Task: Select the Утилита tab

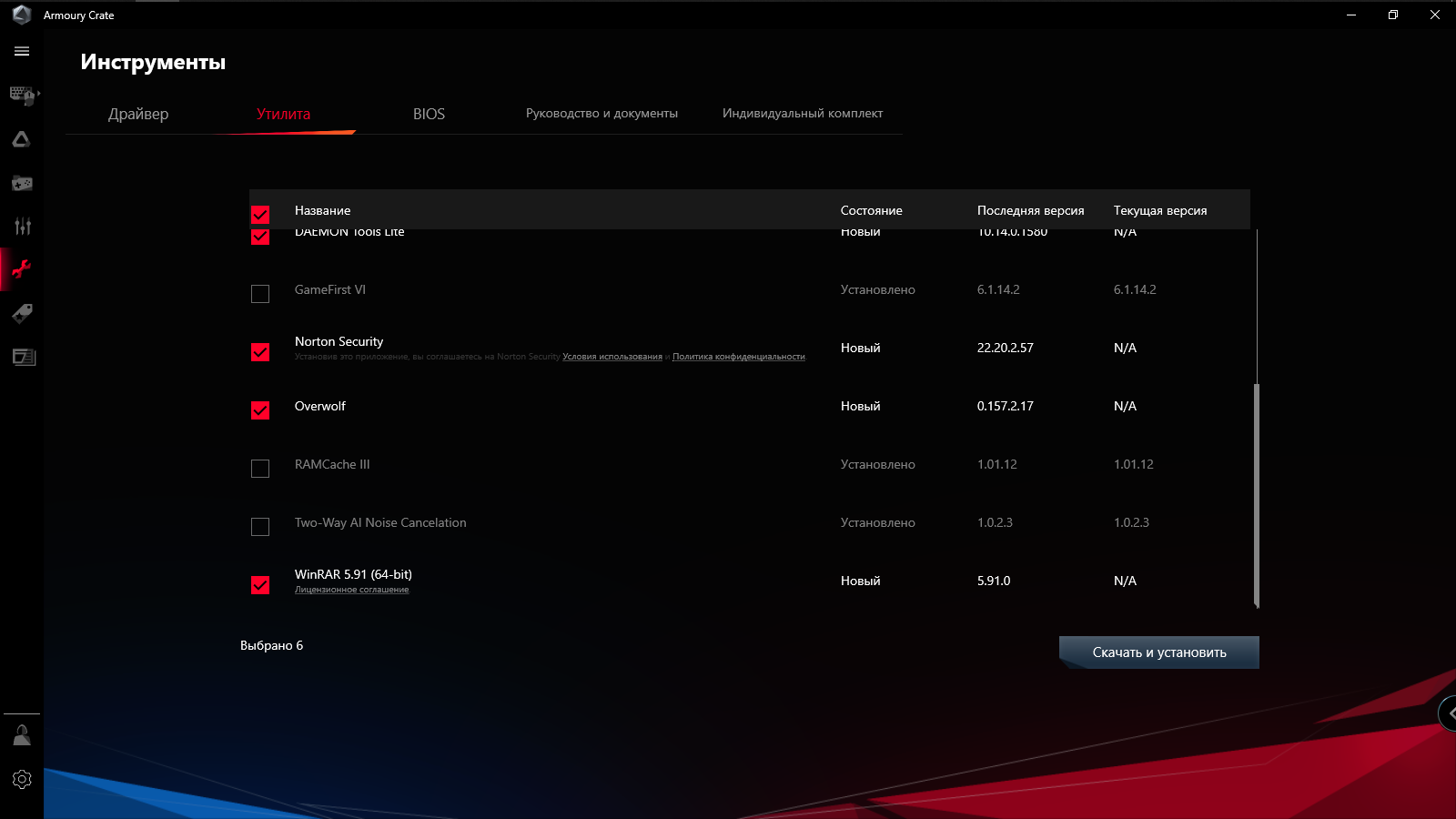Action: click(x=283, y=114)
